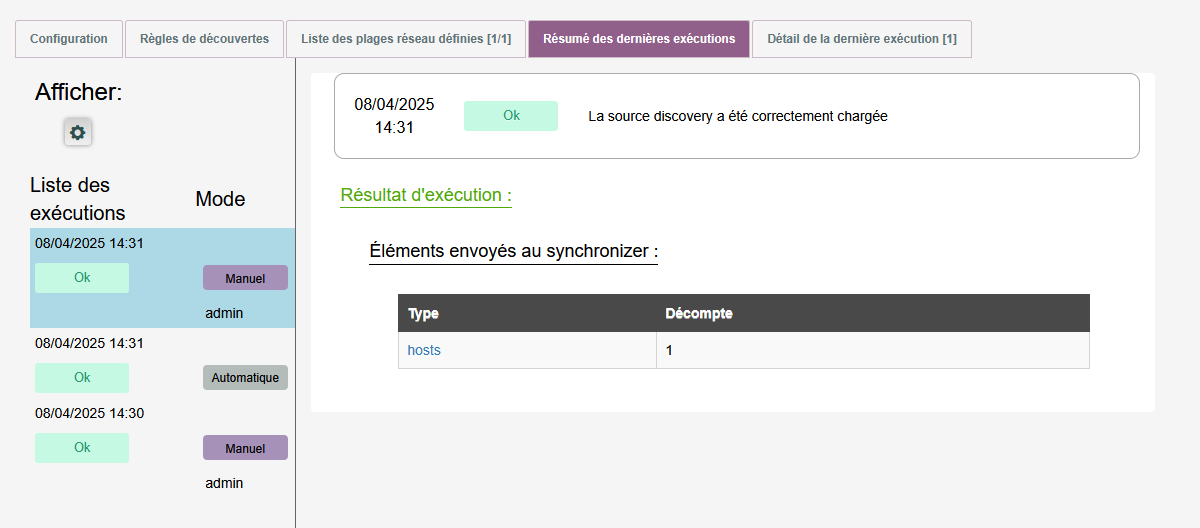Click Ok badge of the Automatique execution
This screenshot has height=528, width=1200.
82,378
